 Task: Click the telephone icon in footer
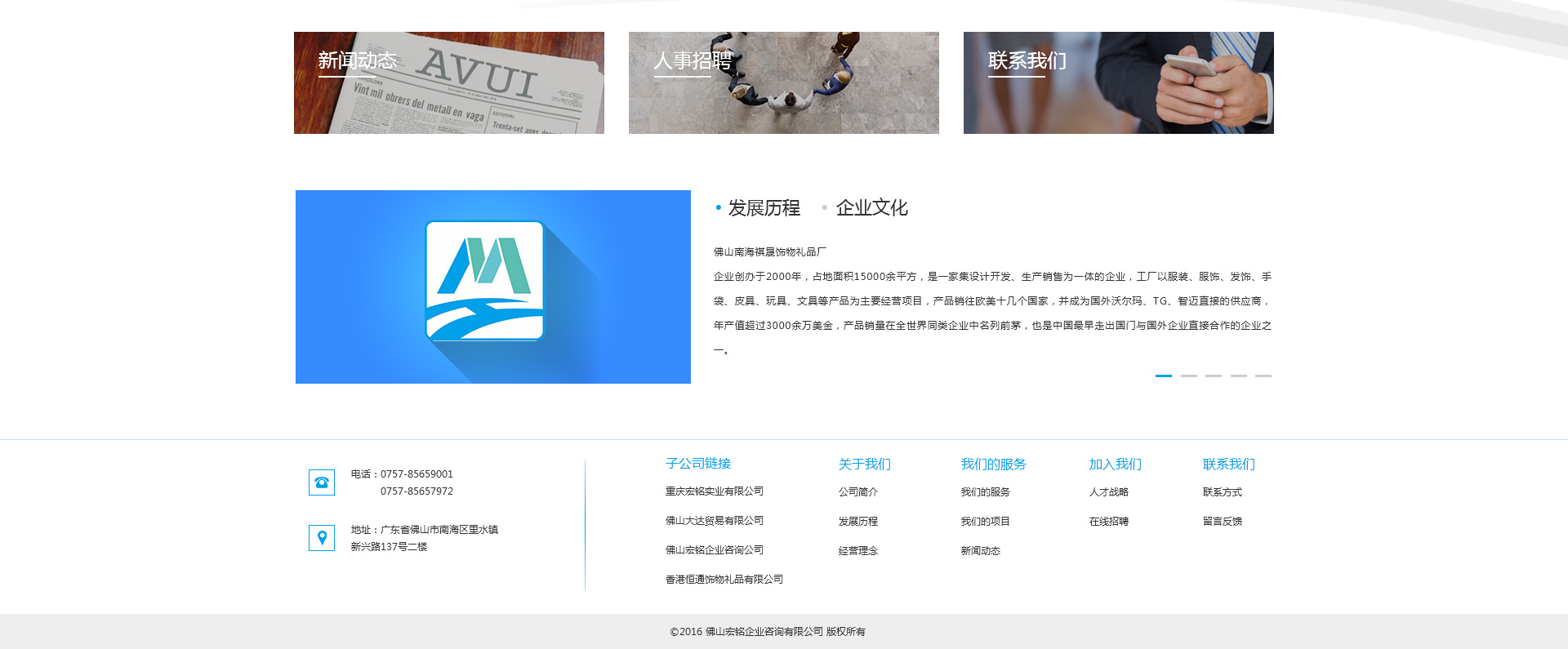pyautogui.click(x=322, y=482)
